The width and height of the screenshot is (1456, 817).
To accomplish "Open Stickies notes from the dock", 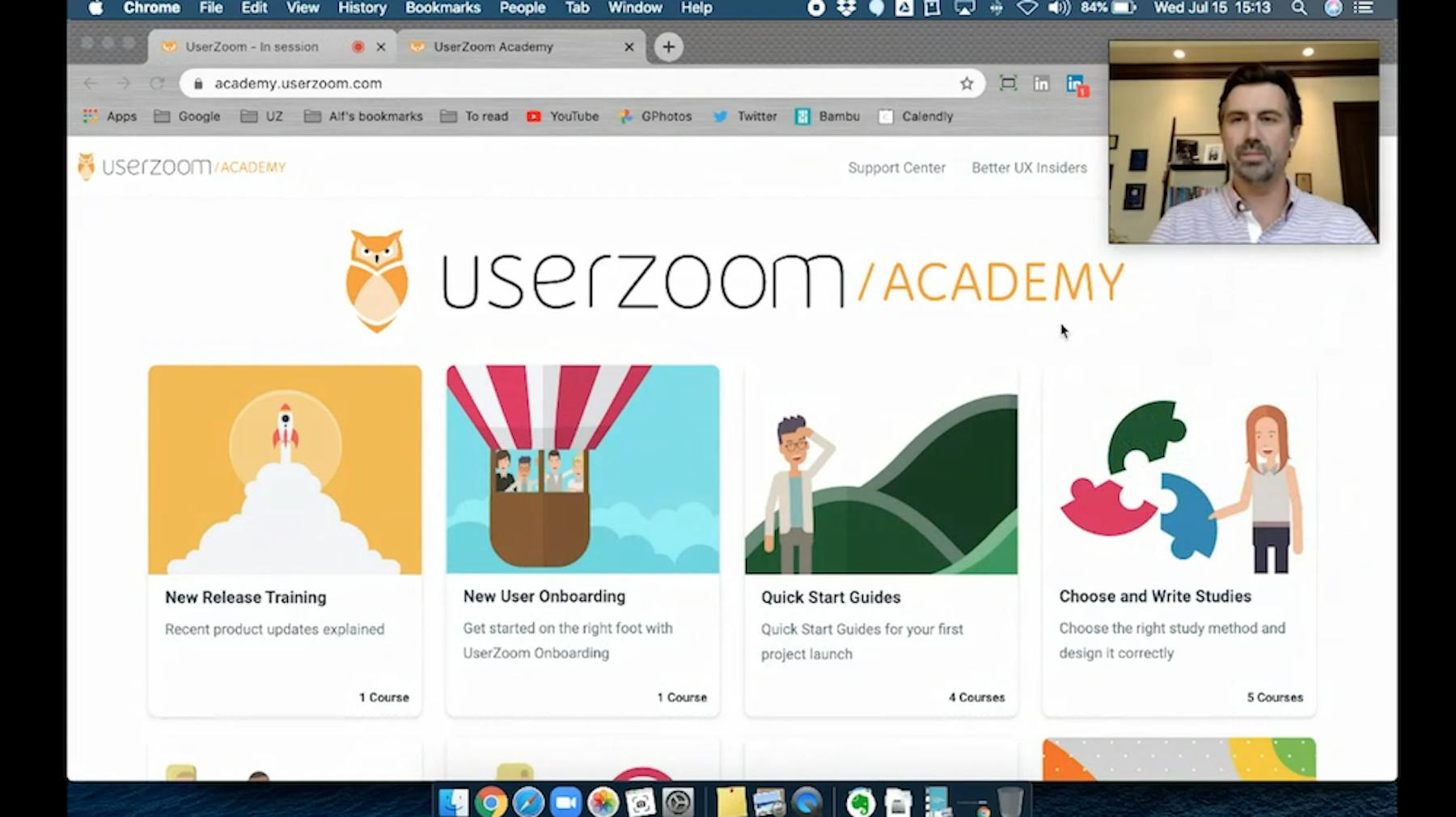I will (x=731, y=802).
